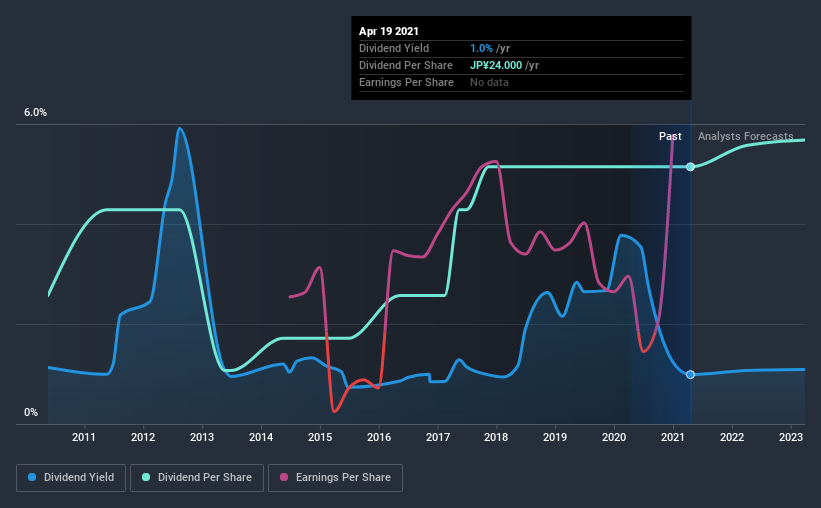Click the 2018 x-axis year label
This screenshot has width=821, height=508.
[496, 437]
